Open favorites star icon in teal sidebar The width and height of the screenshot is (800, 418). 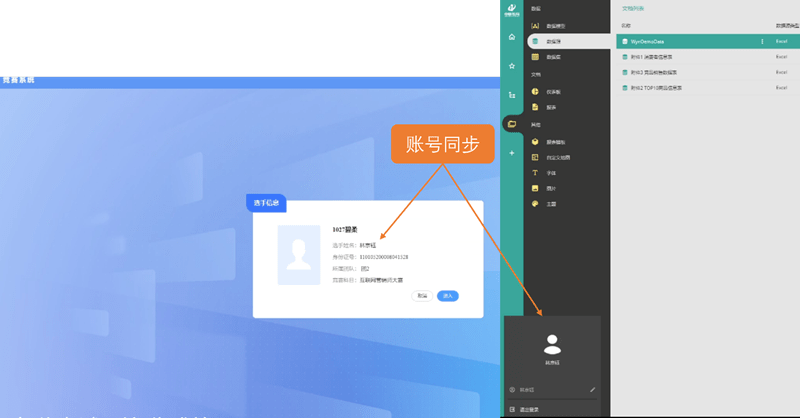pyautogui.click(x=512, y=66)
